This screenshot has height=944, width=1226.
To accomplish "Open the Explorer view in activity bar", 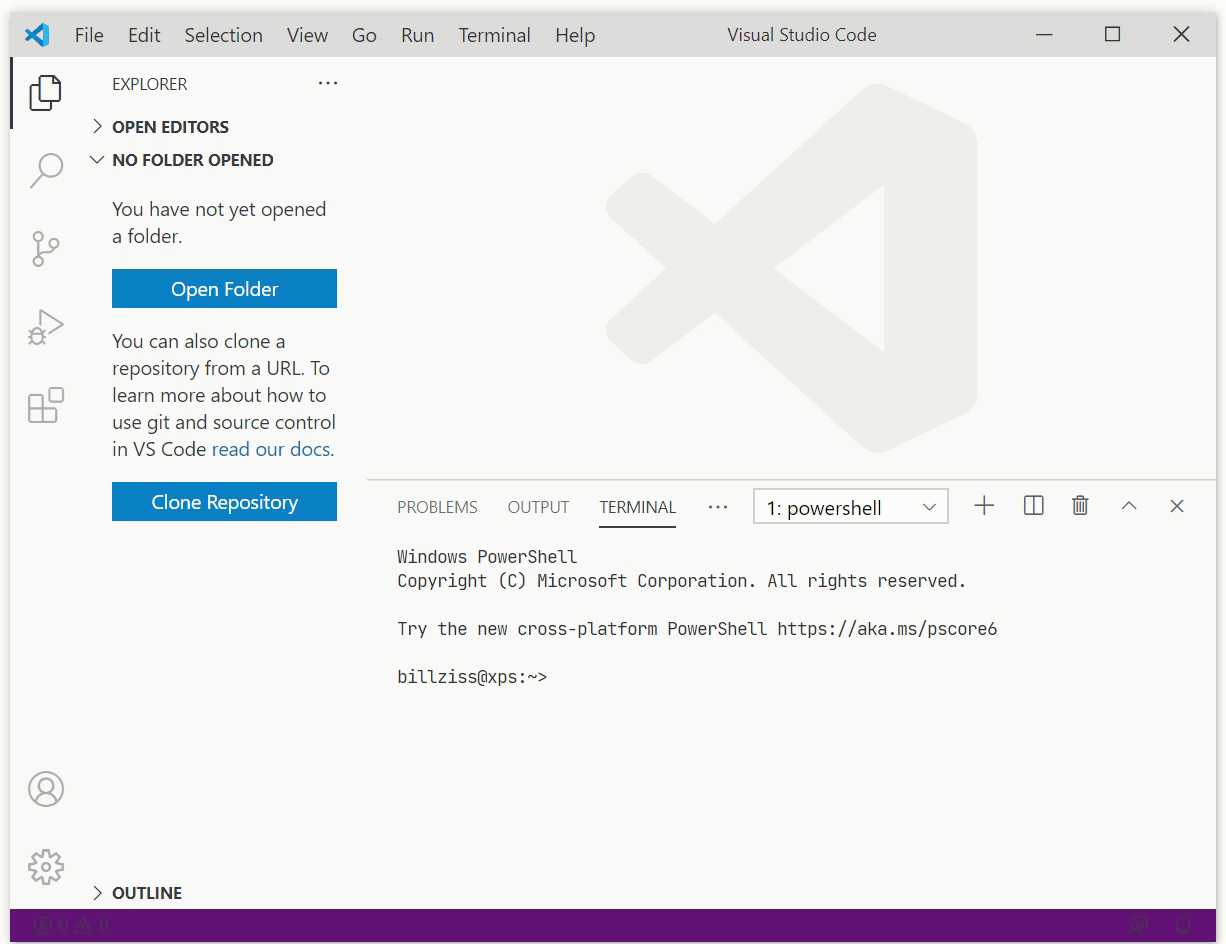I will (x=45, y=93).
